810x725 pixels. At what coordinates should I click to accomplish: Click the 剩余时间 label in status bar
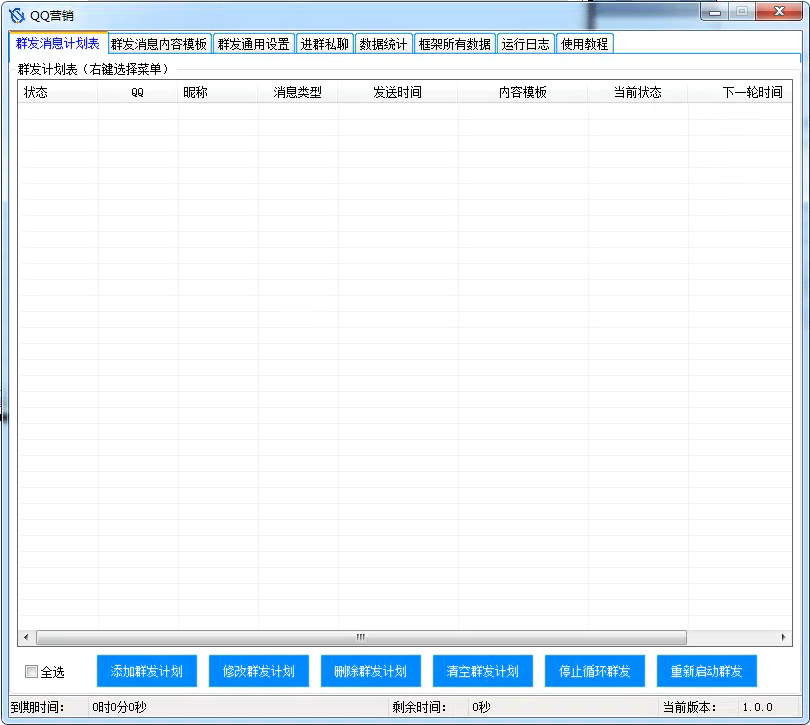pyautogui.click(x=419, y=707)
